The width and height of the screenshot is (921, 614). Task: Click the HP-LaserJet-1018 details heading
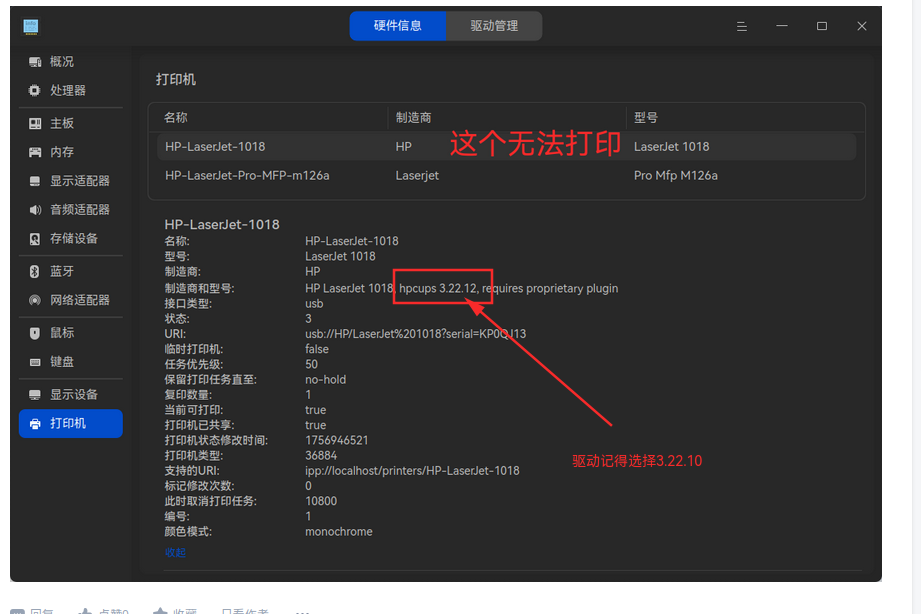(222, 224)
